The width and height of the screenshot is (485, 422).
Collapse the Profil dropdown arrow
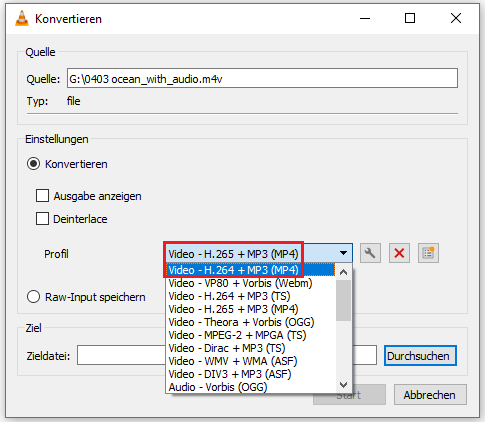pyautogui.click(x=343, y=253)
